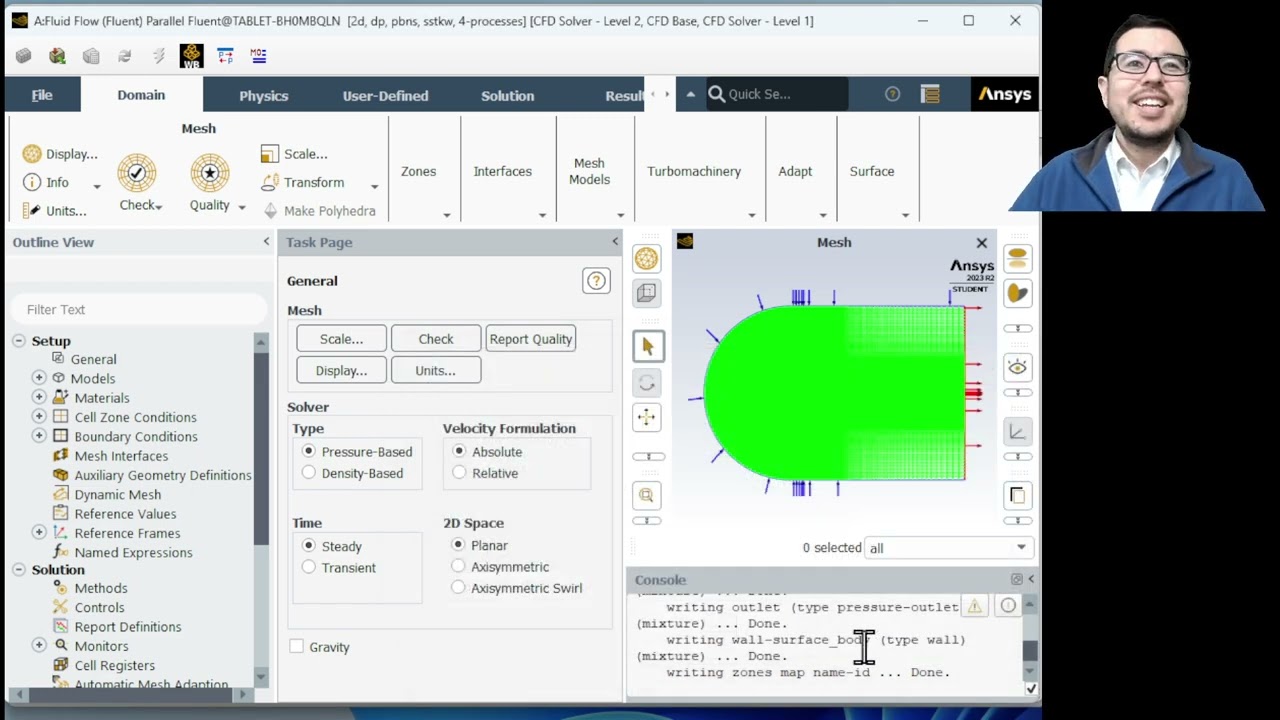Open Task Page help question icon
Image resolution: width=1280 pixels, height=720 pixels.
click(596, 281)
